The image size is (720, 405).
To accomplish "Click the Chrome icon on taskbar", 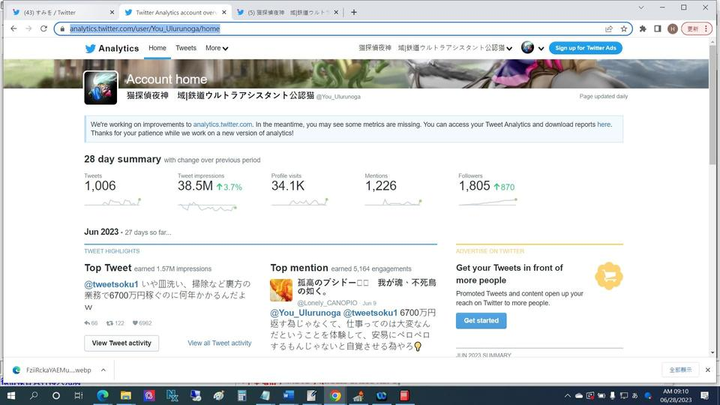I will click(335, 395).
